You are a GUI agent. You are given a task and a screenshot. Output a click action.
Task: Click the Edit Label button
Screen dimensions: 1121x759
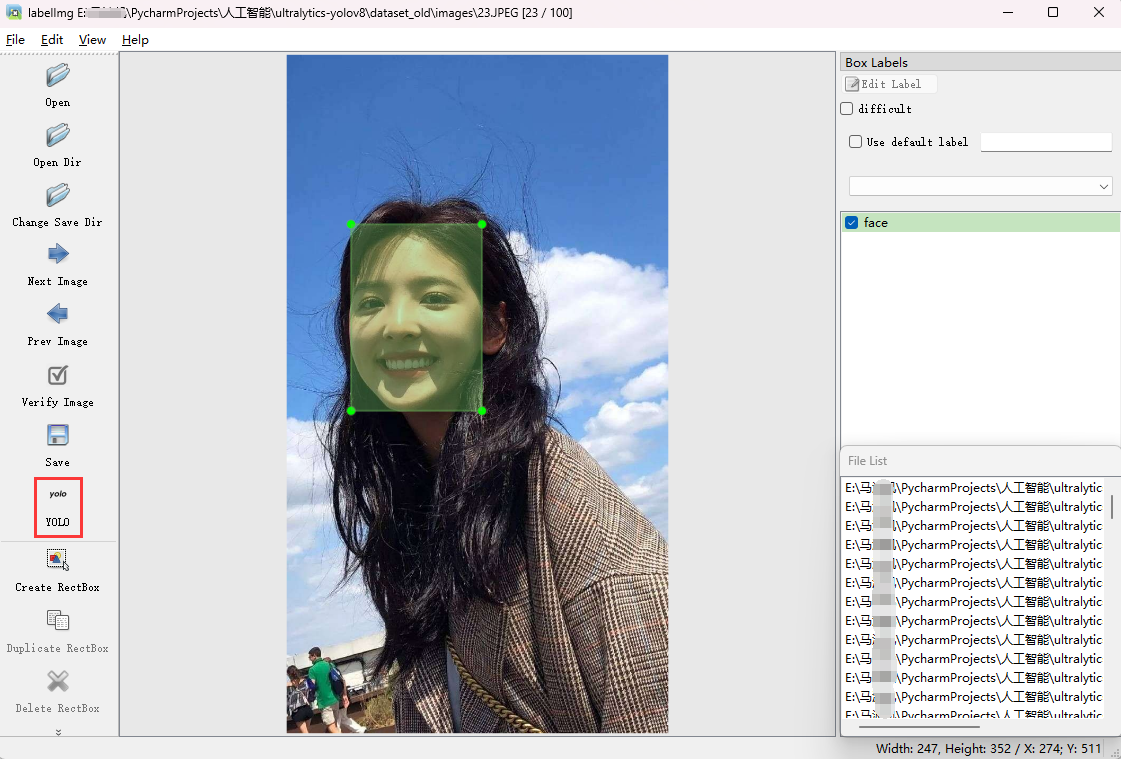tap(890, 84)
